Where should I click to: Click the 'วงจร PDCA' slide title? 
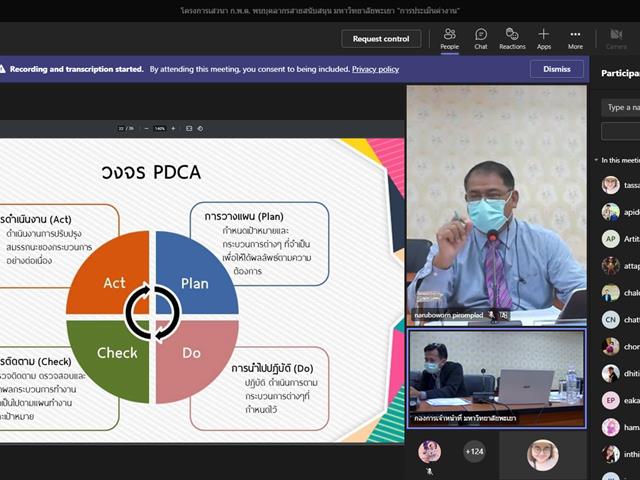[151, 172]
